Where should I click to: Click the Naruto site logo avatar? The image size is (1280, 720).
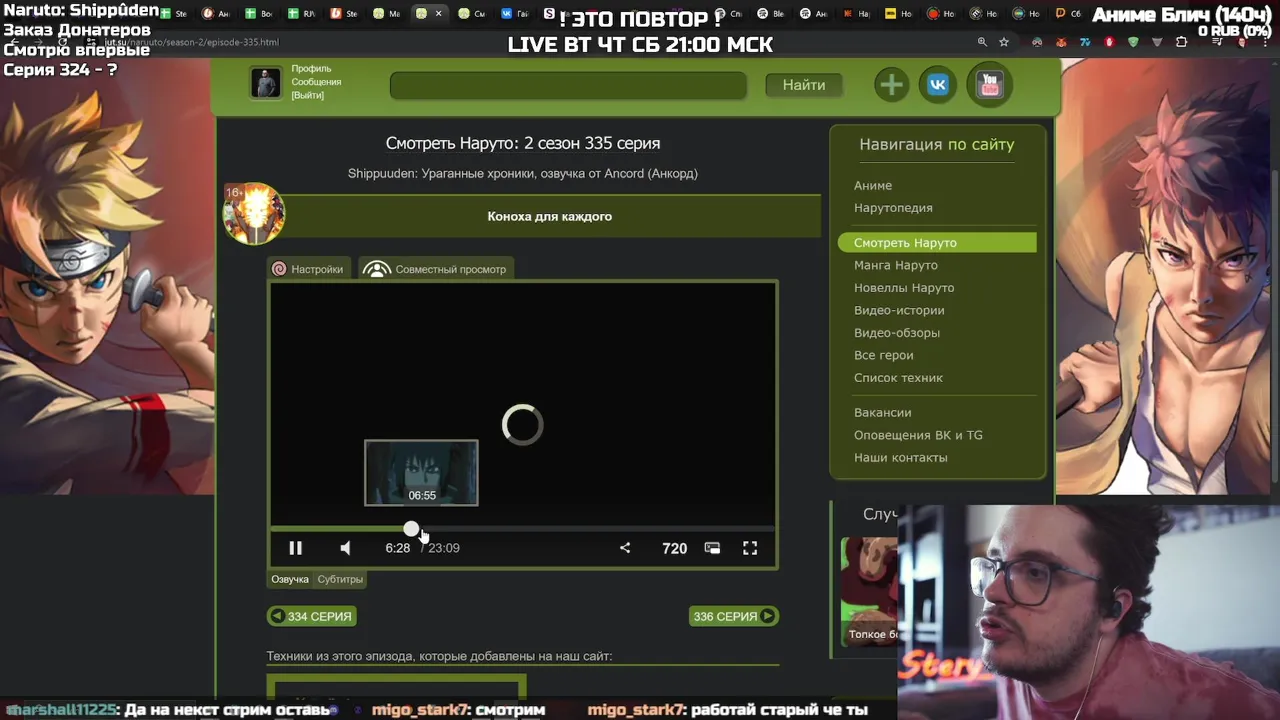254,214
